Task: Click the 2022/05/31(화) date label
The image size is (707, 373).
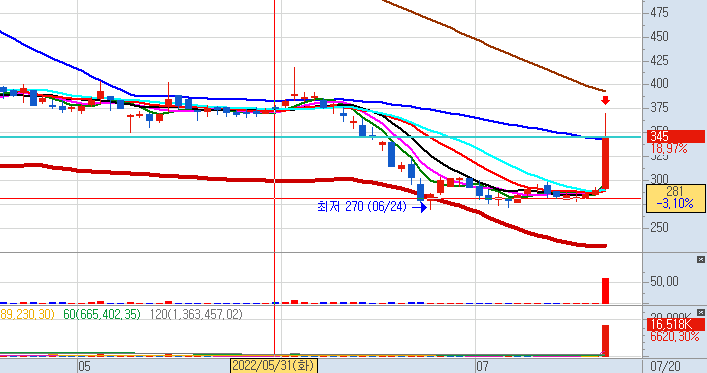Action: pyautogui.click(x=274, y=365)
